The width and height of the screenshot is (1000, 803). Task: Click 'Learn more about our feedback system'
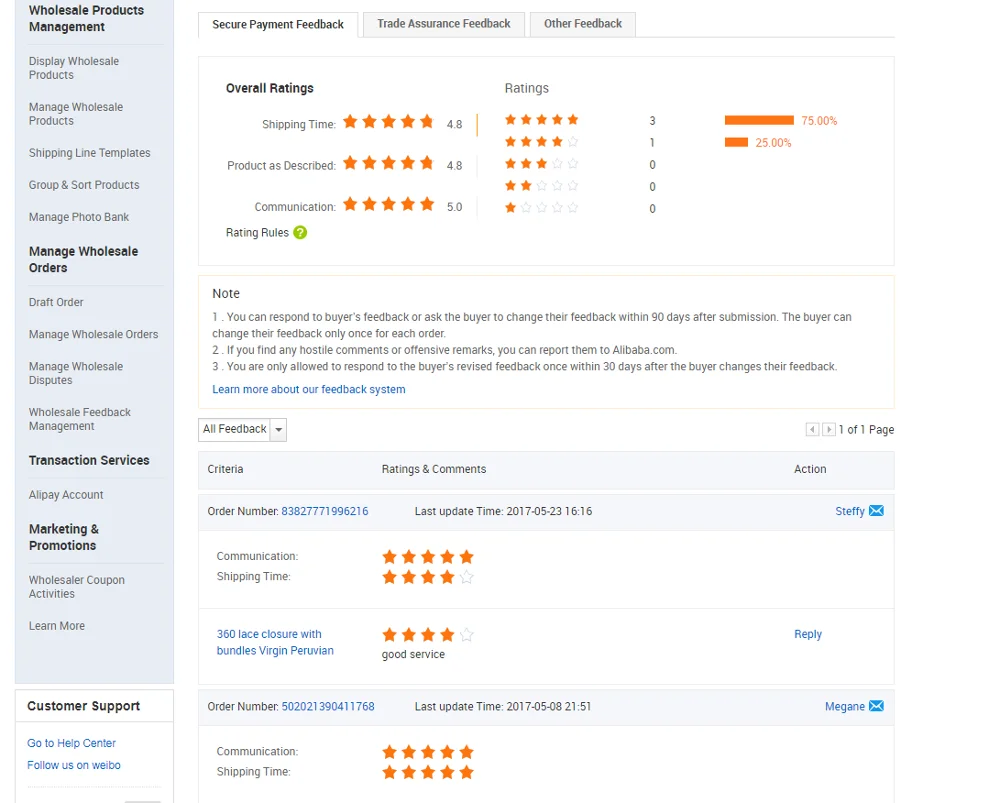[309, 390]
